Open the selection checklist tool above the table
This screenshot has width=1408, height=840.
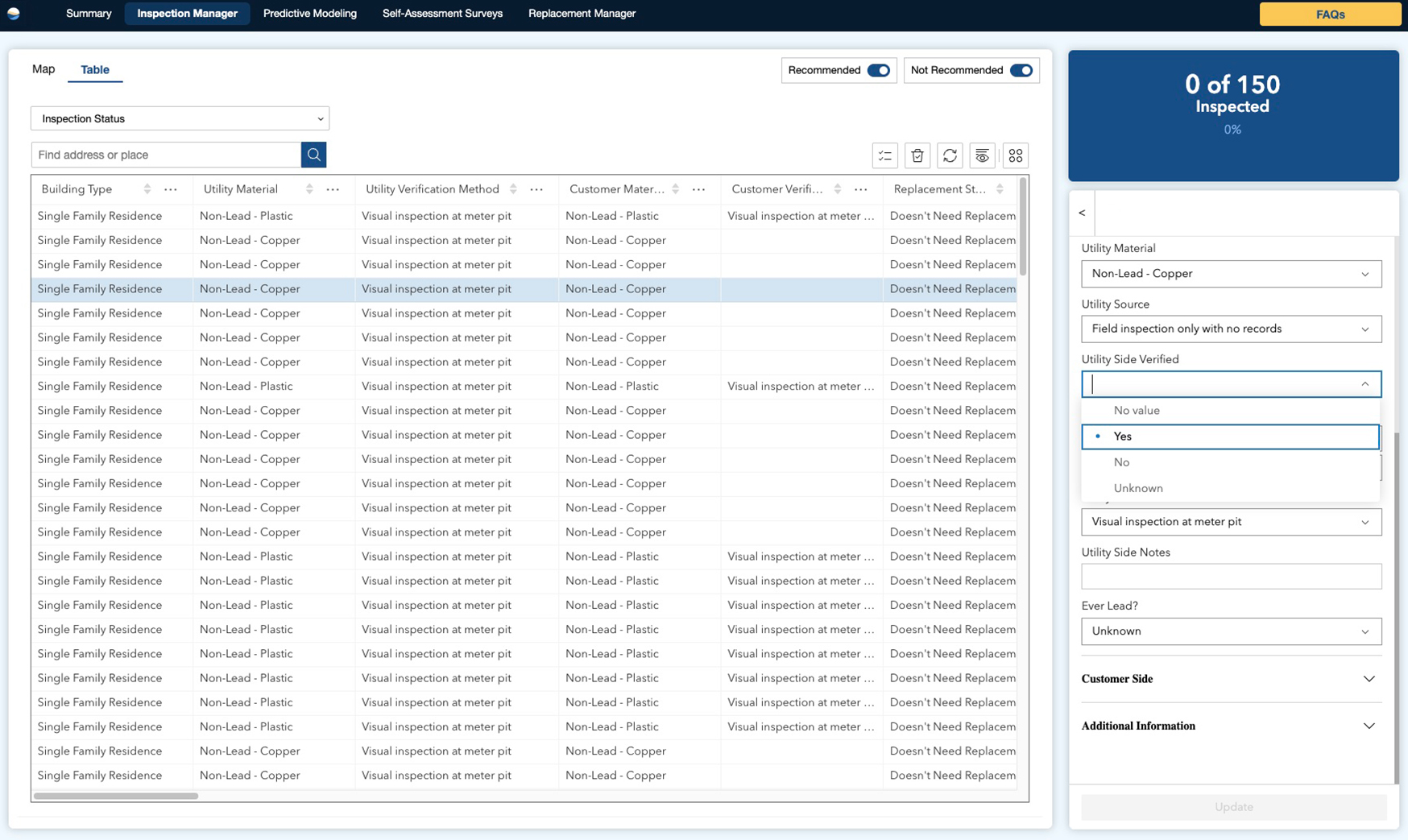[x=884, y=155]
